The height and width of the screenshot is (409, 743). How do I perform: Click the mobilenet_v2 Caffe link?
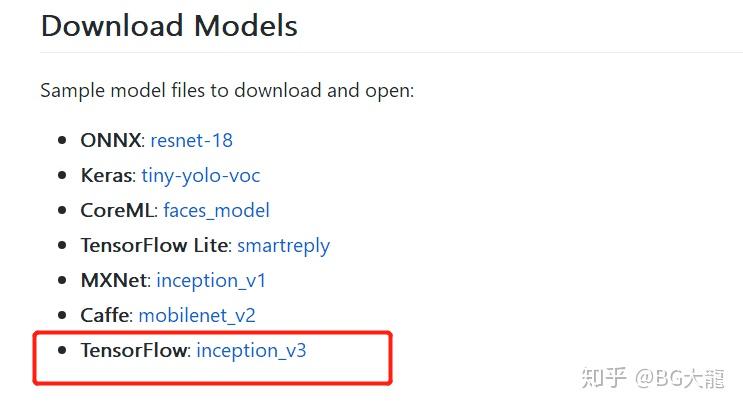pos(197,315)
